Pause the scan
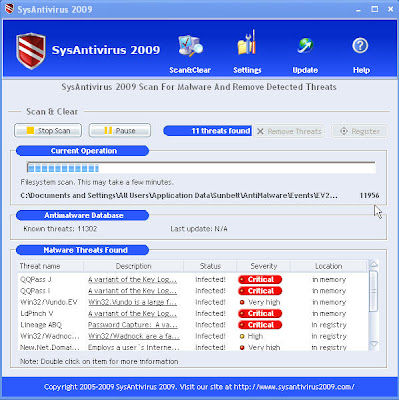 120,131
